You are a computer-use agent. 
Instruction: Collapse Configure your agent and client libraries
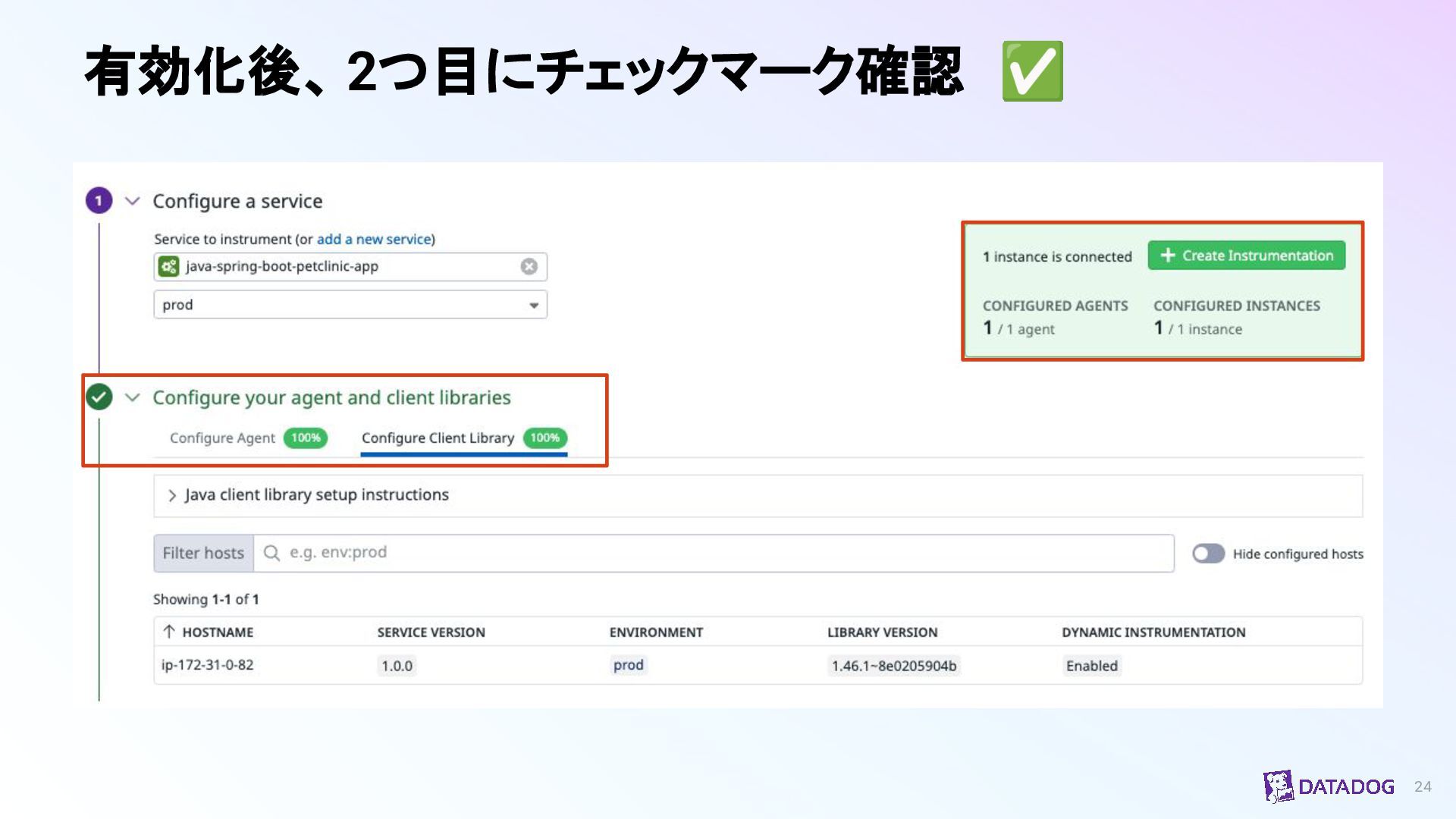click(x=133, y=397)
